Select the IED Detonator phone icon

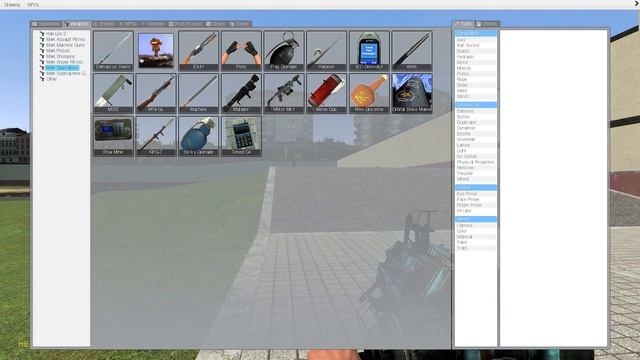tap(369, 51)
